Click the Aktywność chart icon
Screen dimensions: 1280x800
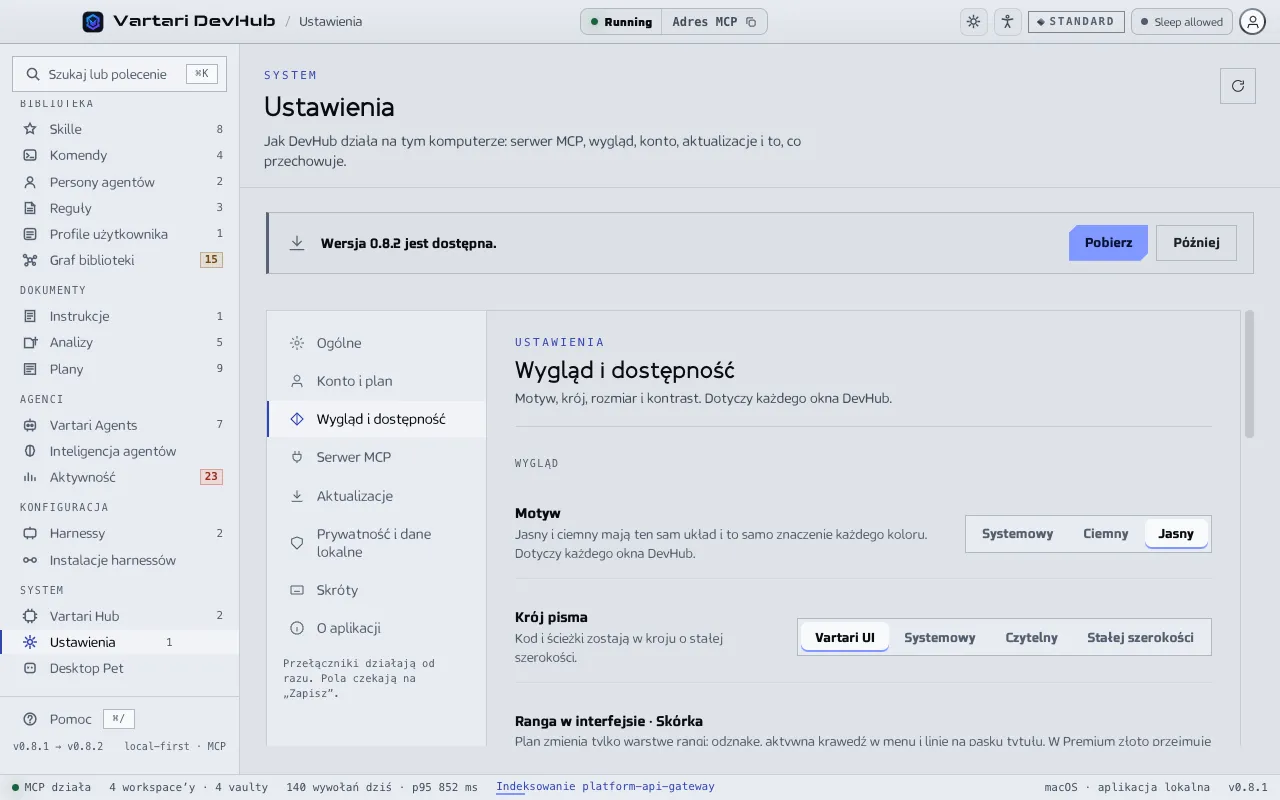(30, 477)
